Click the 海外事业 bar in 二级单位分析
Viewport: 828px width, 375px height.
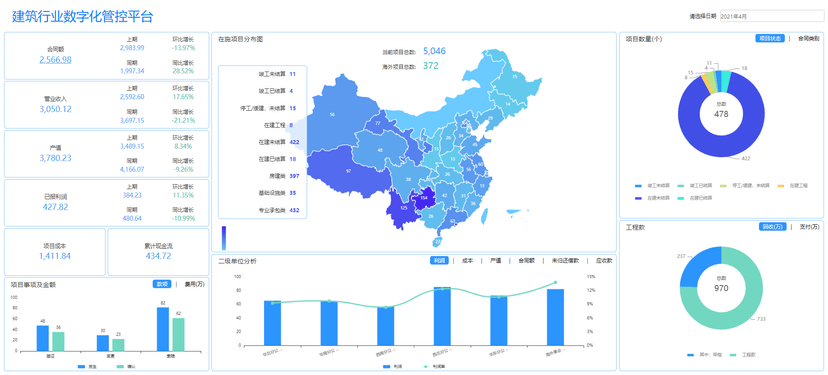(x=556, y=317)
